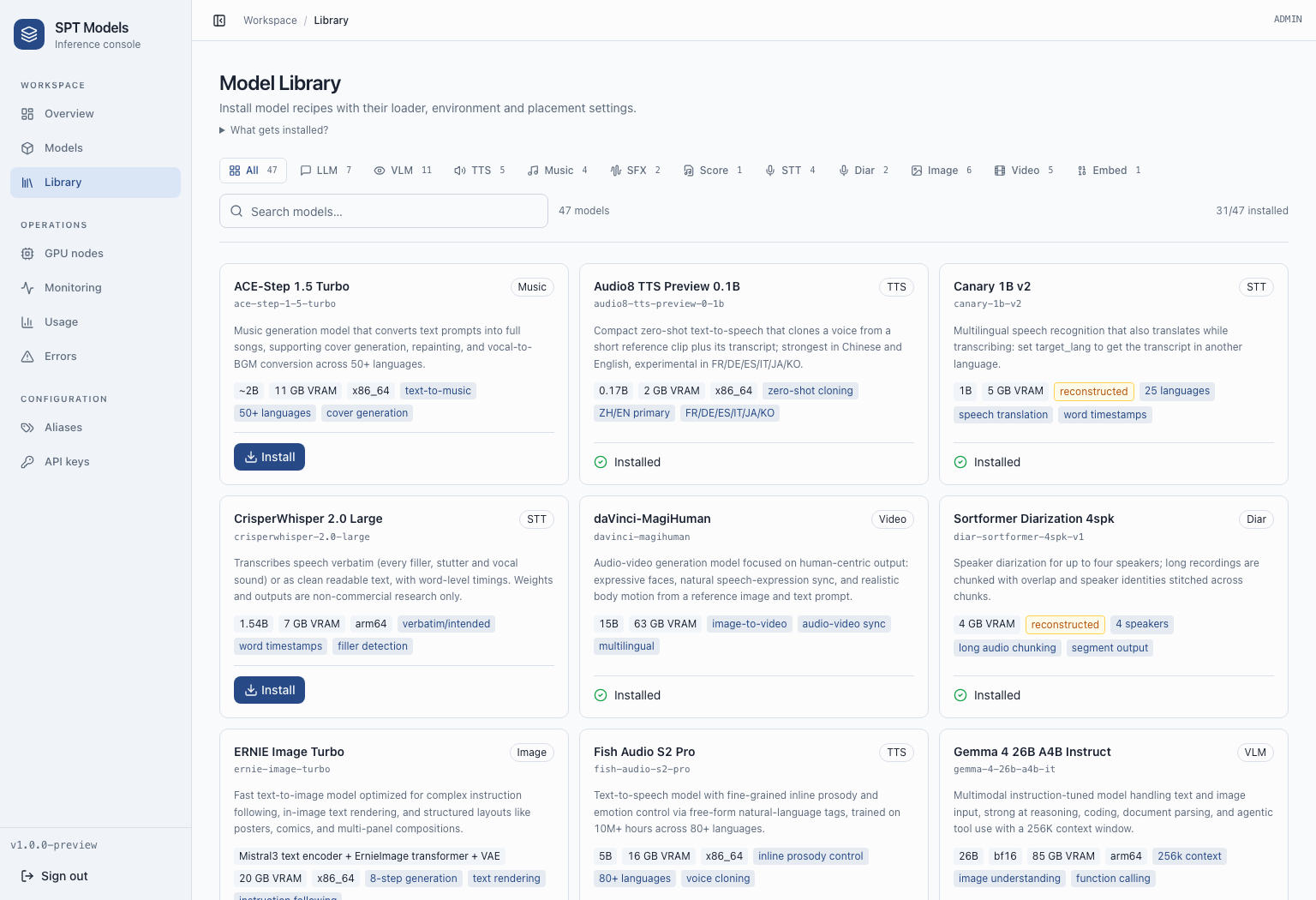1316x900 pixels.
Task: Click the 'reconstructed' tag on Canary card
Action: click(1093, 392)
